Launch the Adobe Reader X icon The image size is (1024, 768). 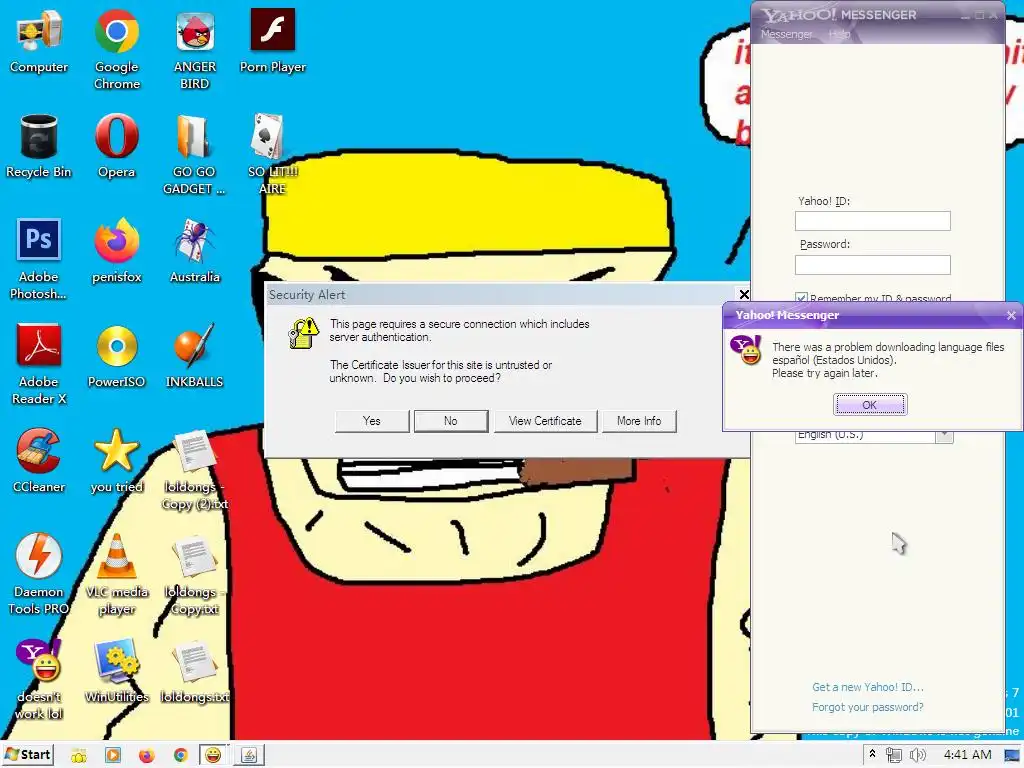[x=39, y=364]
